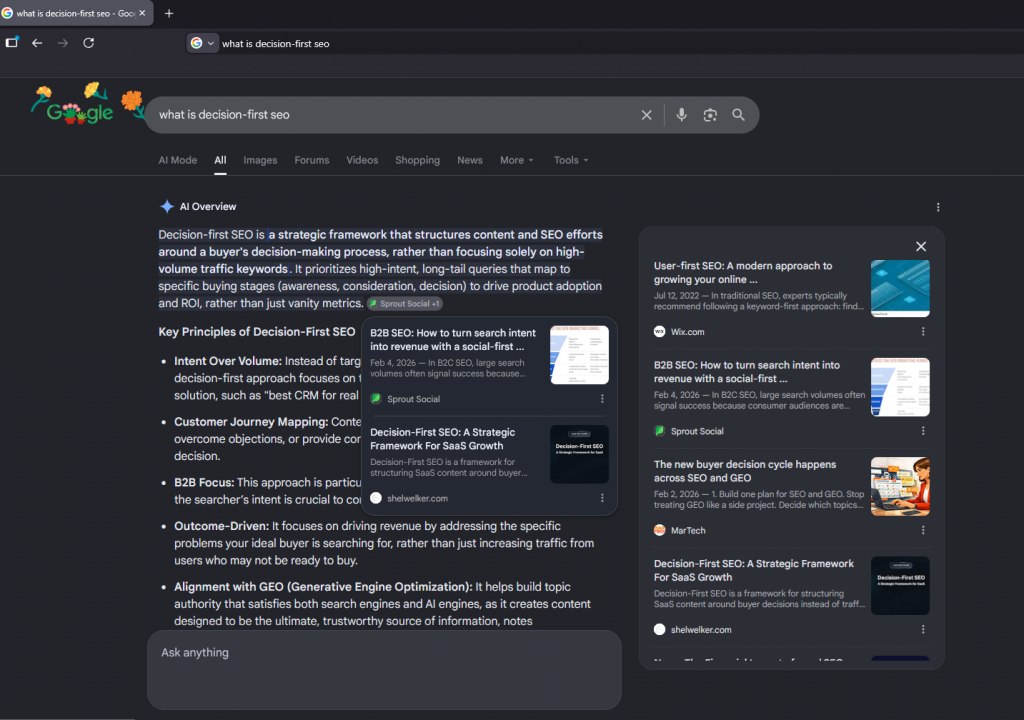This screenshot has width=1024, height=720.
Task: Select the All results tab
Action: [220, 160]
